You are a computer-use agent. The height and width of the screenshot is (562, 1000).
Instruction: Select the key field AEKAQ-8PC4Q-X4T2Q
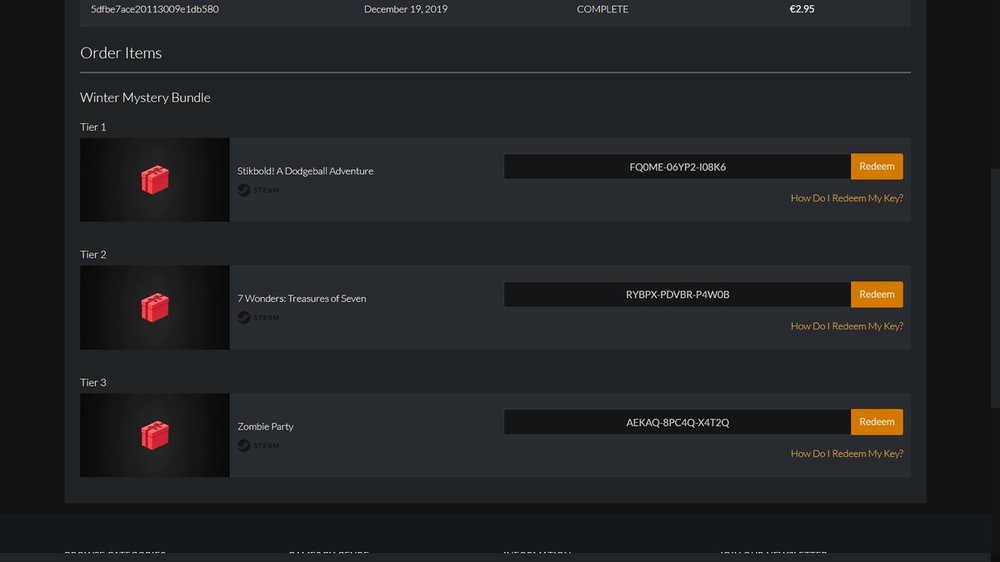pyautogui.click(x=677, y=422)
